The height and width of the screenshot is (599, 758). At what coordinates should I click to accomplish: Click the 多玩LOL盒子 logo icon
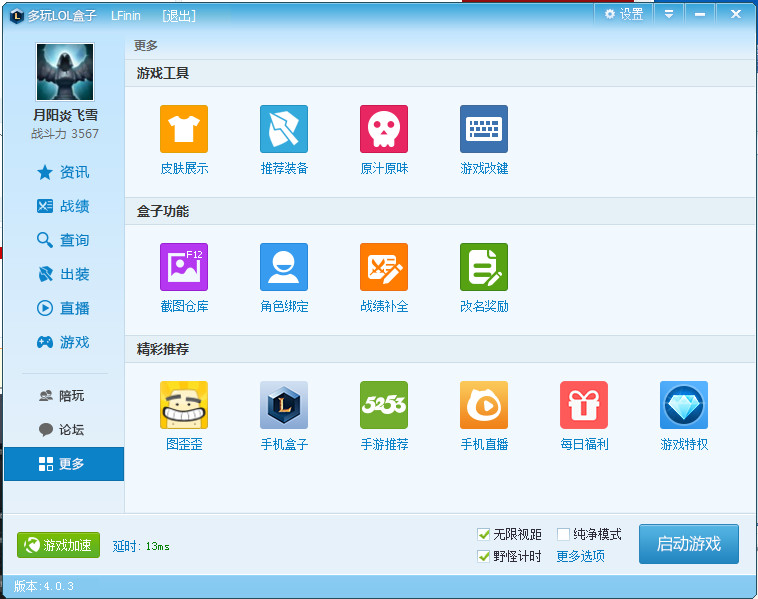point(17,16)
